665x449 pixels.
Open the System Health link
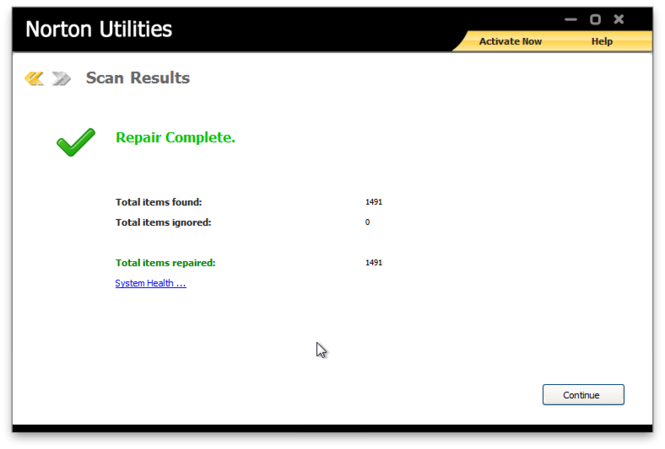[151, 283]
